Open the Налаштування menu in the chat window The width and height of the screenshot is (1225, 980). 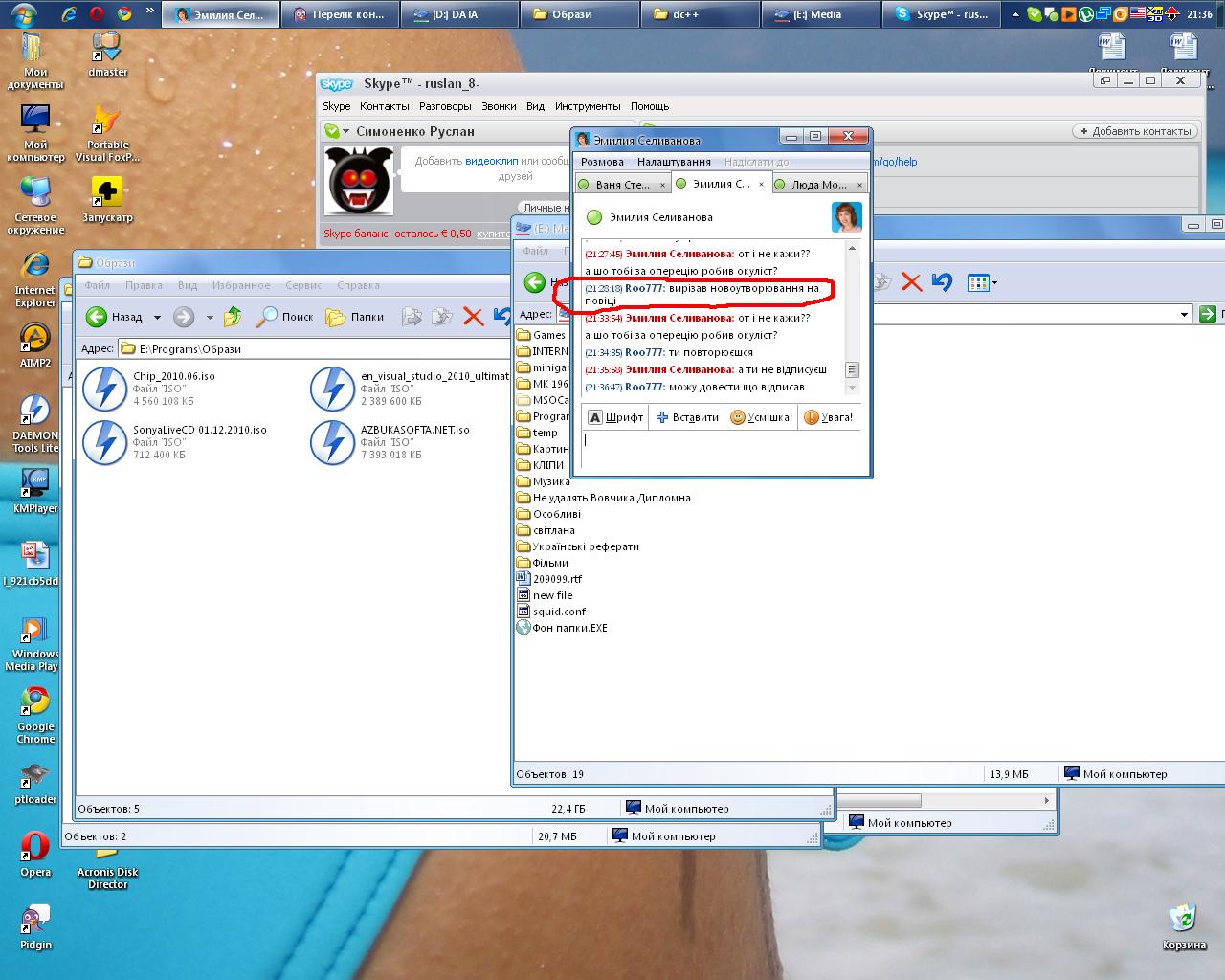[x=674, y=162]
